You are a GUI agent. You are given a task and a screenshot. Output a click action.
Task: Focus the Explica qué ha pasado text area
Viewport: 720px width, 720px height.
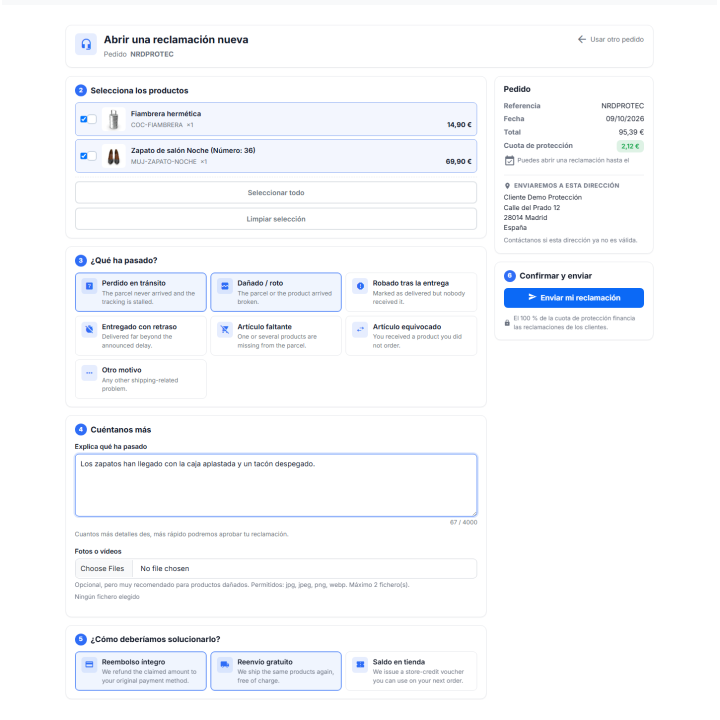pos(276,485)
